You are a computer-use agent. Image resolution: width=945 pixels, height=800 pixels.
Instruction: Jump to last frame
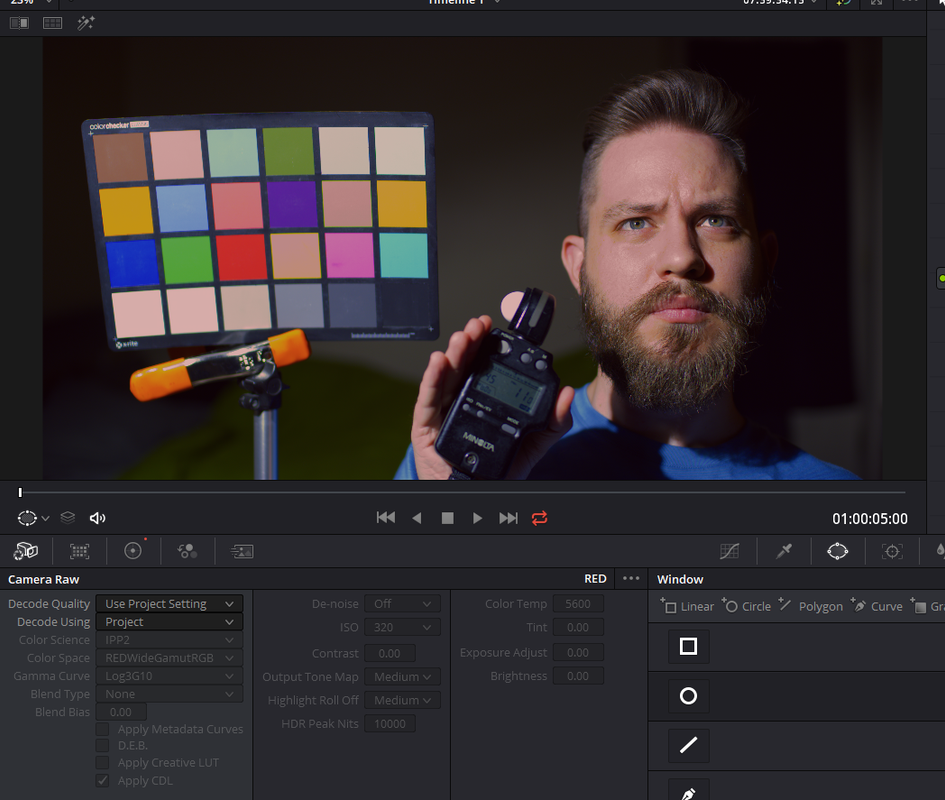[508, 518]
